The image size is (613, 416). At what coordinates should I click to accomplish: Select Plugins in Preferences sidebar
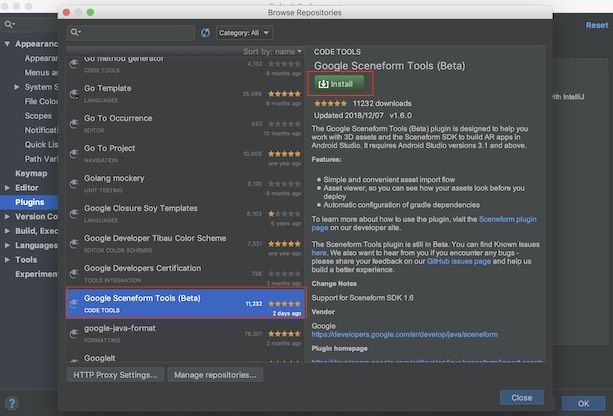pyautogui.click(x=29, y=202)
